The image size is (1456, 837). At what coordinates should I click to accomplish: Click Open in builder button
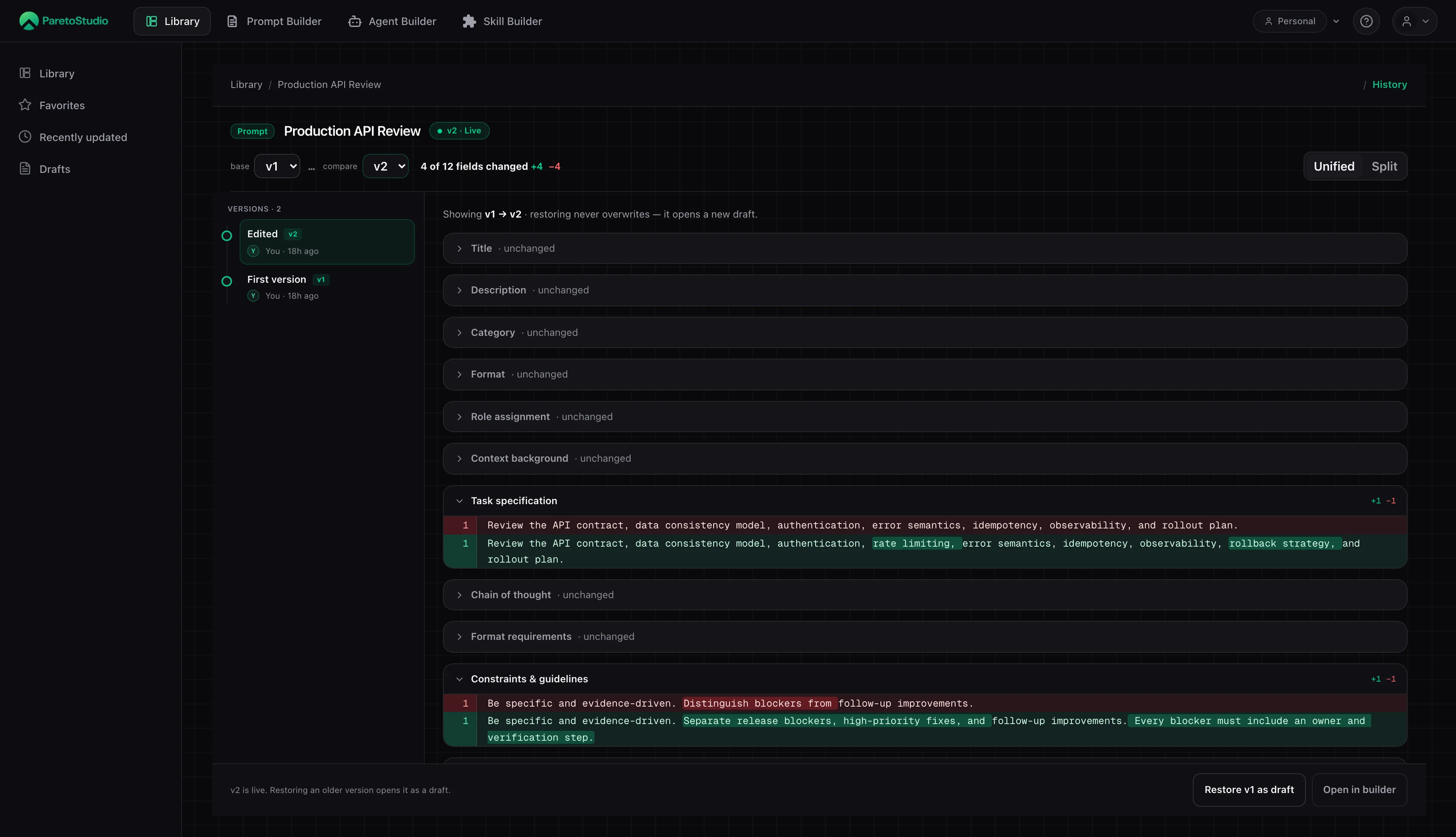pyautogui.click(x=1359, y=790)
